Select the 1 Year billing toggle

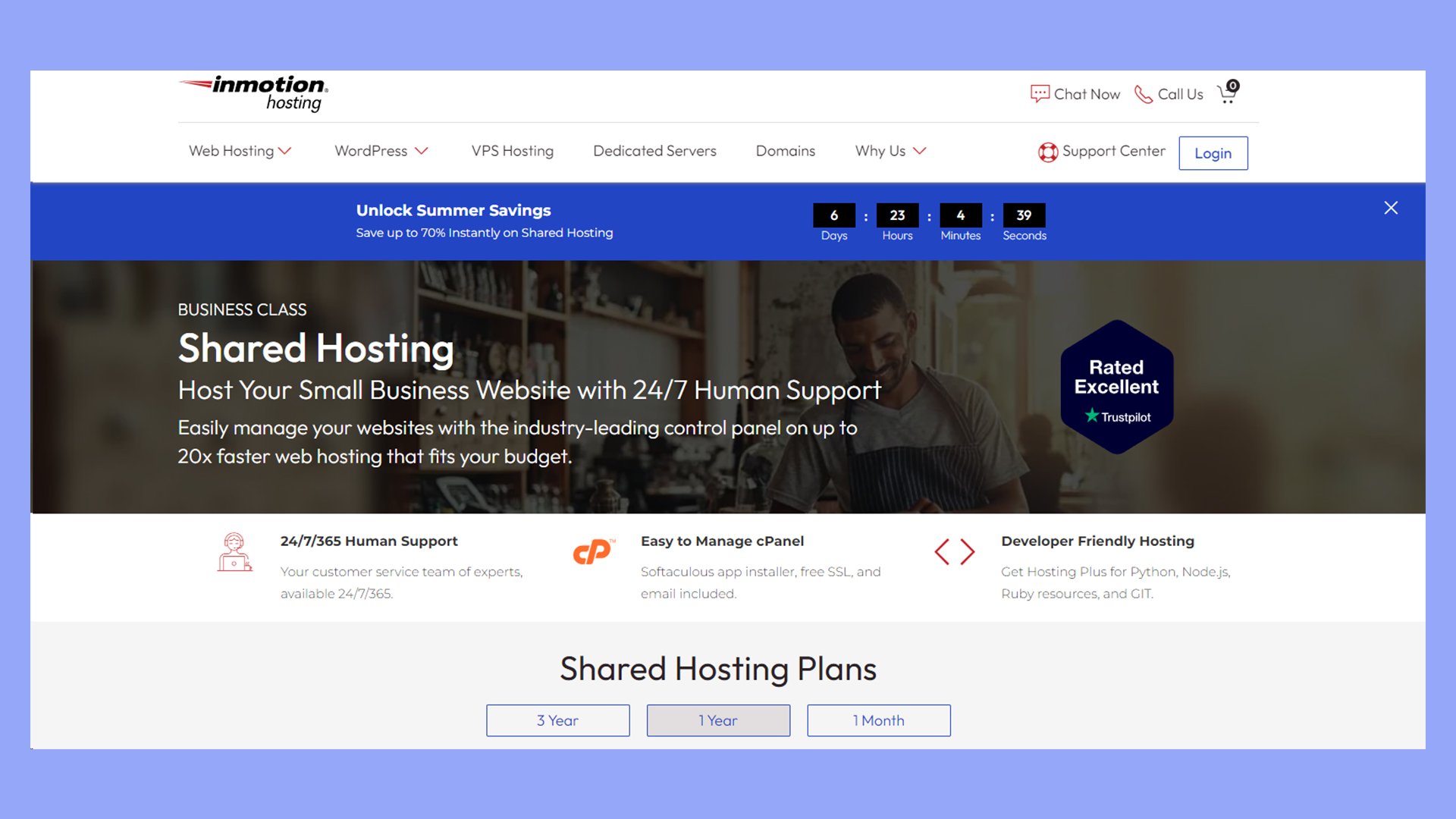(718, 720)
